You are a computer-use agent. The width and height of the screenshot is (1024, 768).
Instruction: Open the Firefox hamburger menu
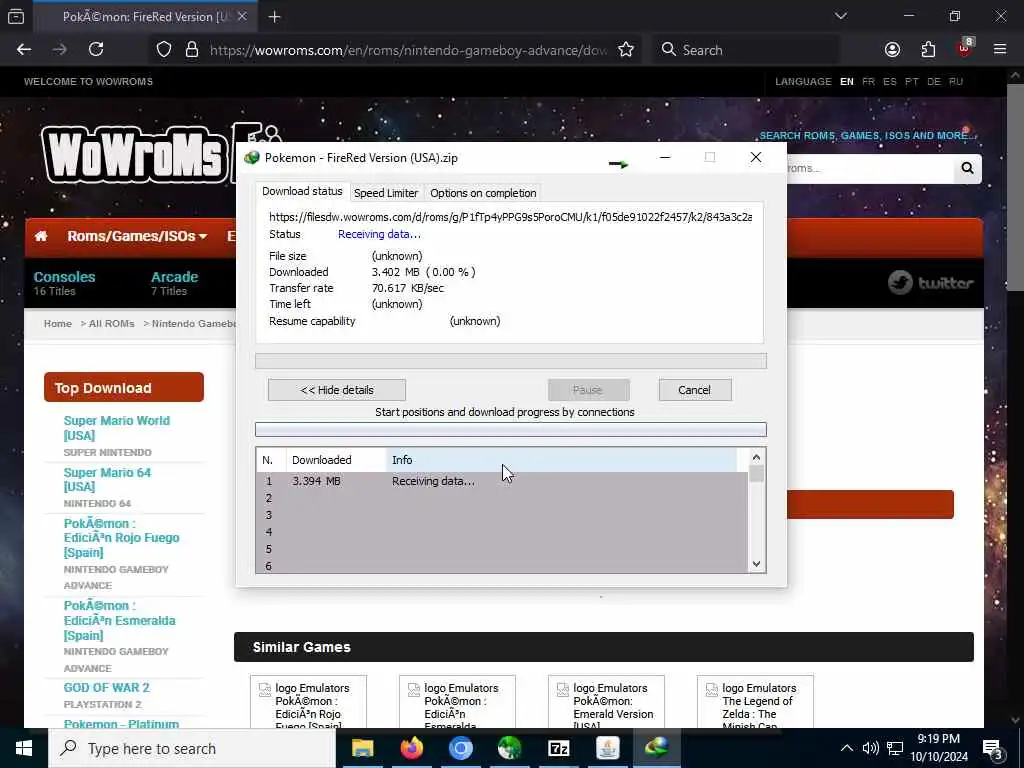click(x=1000, y=50)
